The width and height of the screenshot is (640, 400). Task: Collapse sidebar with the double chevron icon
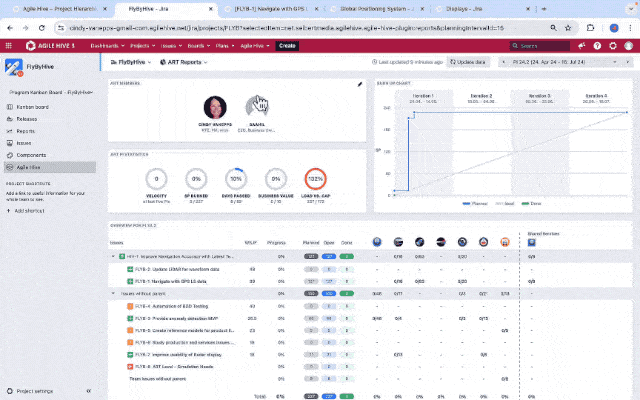point(89,391)
